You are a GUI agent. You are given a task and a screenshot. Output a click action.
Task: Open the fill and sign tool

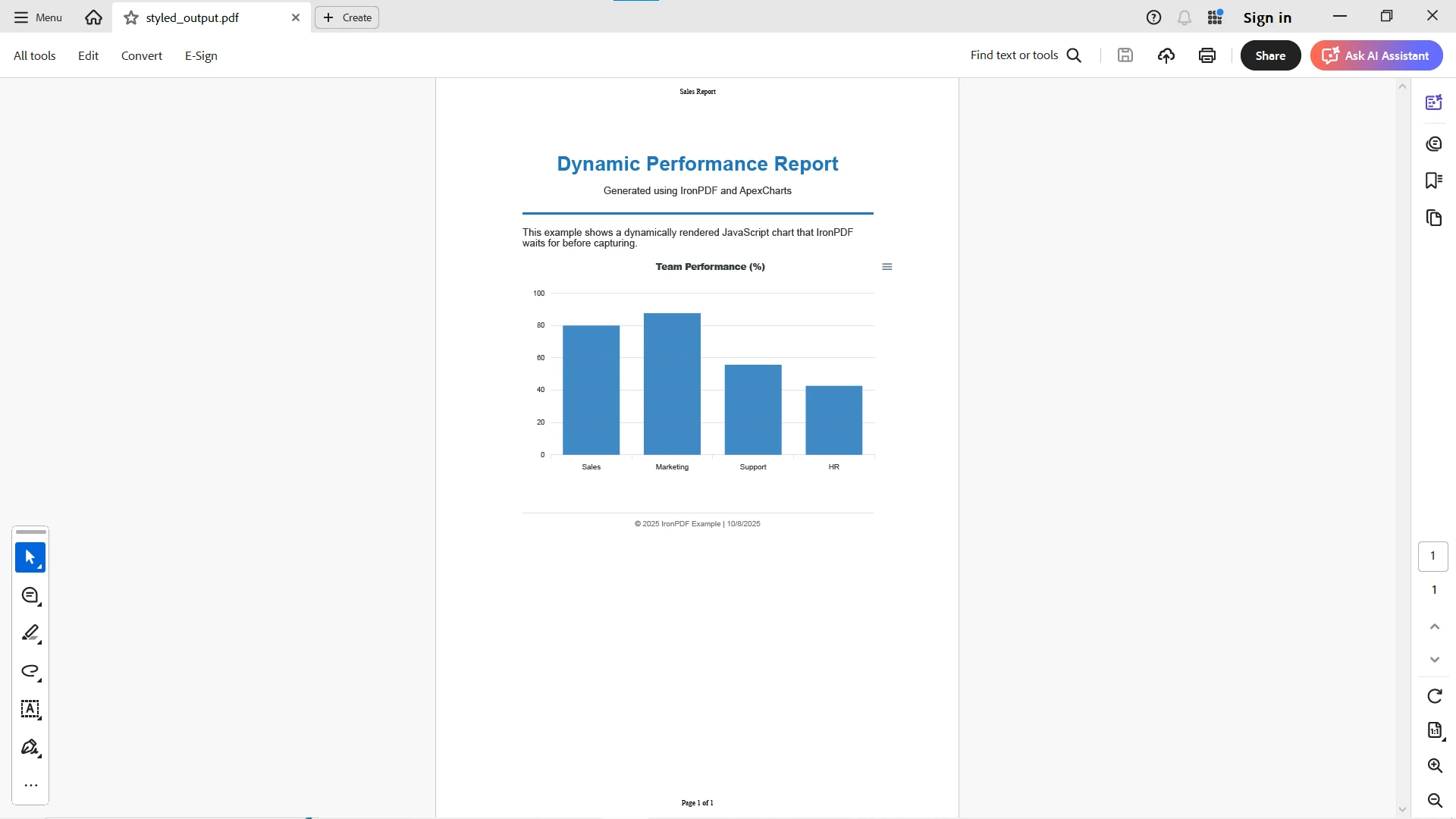coord(30,748)
